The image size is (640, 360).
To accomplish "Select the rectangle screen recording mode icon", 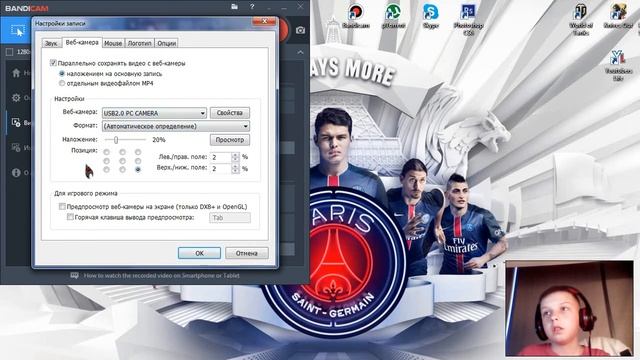I will (17, 31).
